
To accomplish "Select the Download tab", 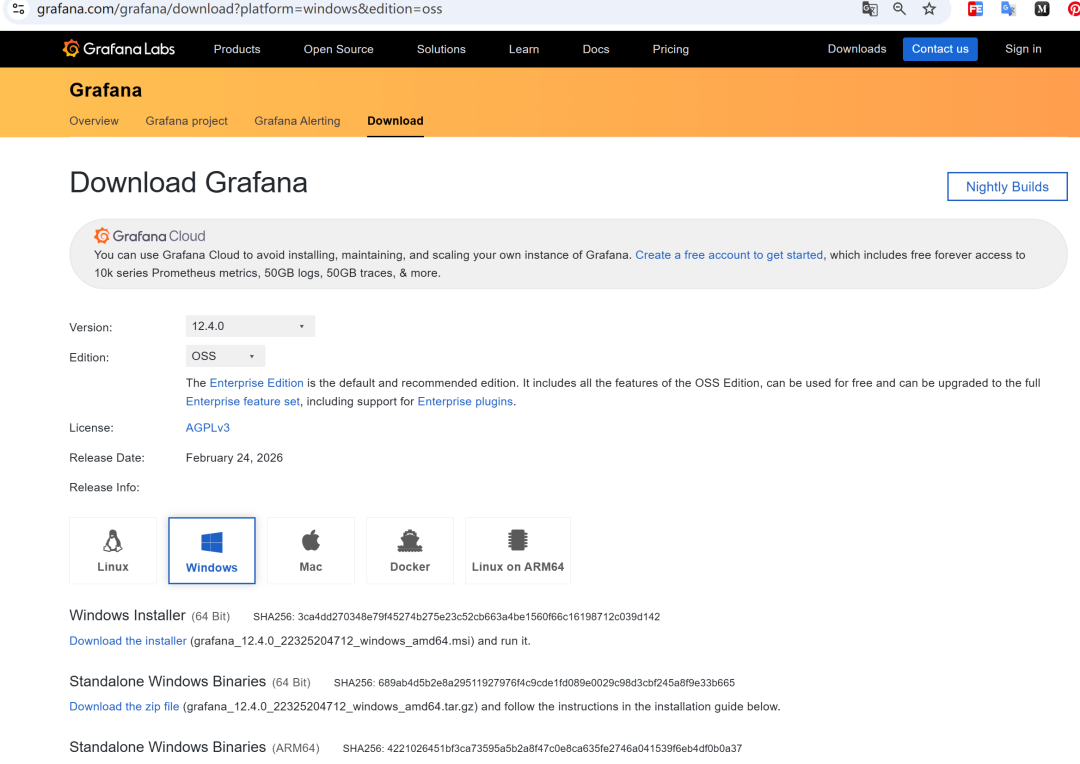I will point(395,121).
